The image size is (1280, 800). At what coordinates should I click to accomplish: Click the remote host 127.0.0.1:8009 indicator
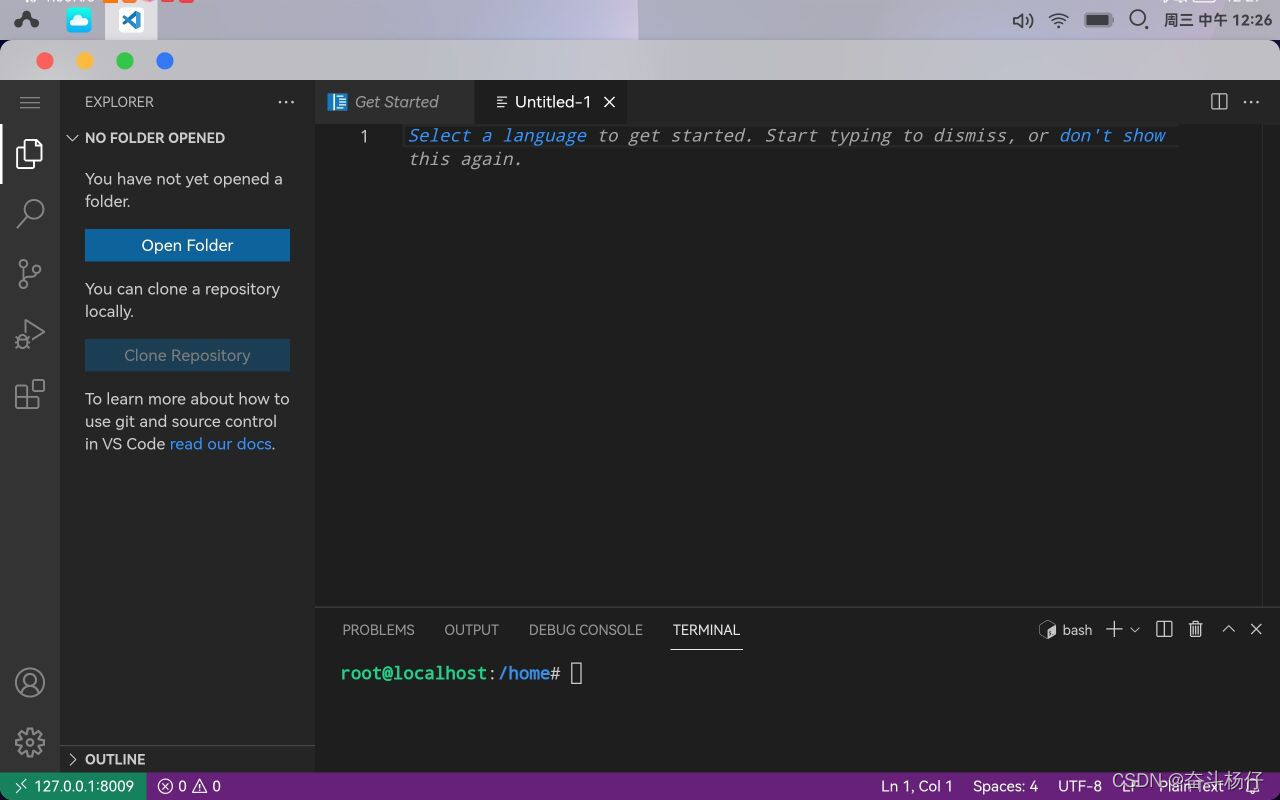coord(74,786)
